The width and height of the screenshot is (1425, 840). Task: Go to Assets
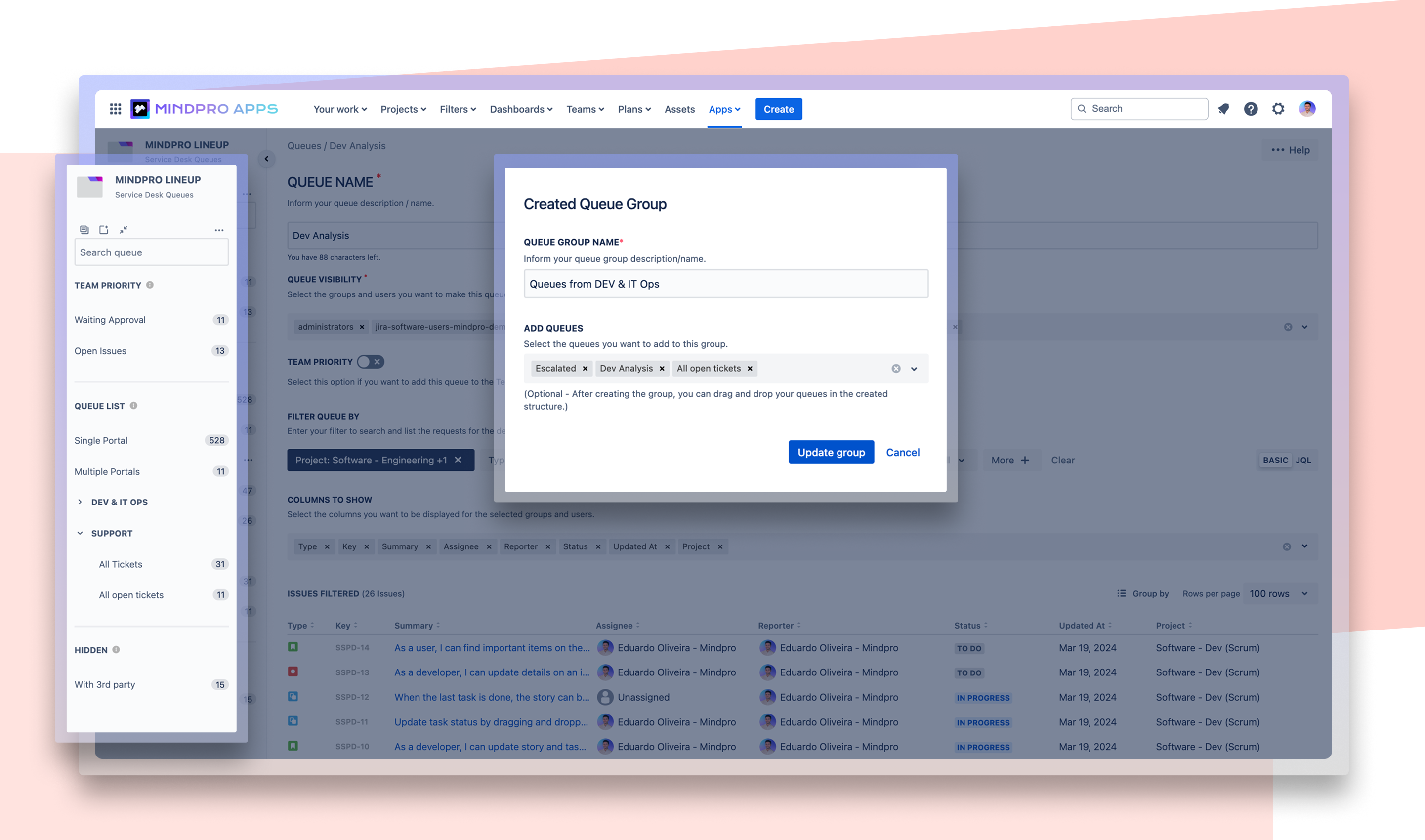[679, 109]
